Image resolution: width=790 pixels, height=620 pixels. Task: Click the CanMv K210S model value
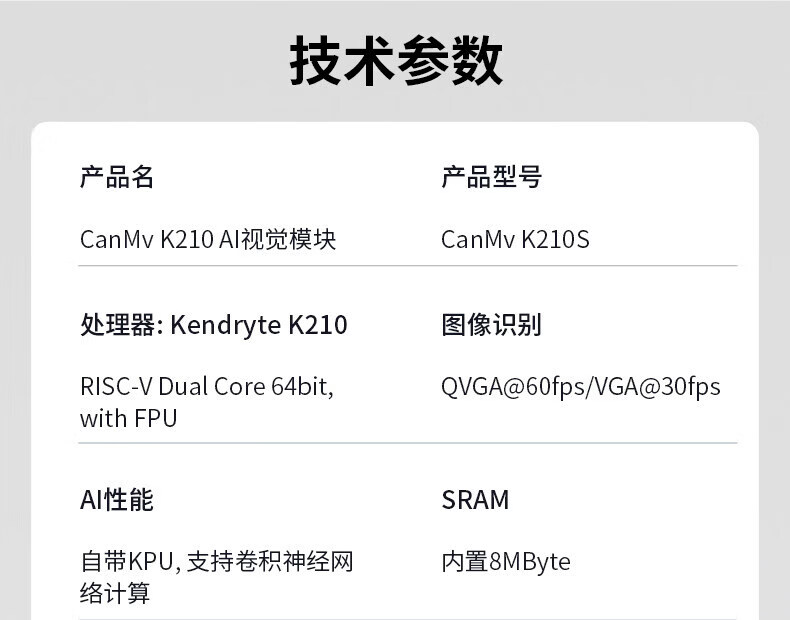[x=515, y=240]
